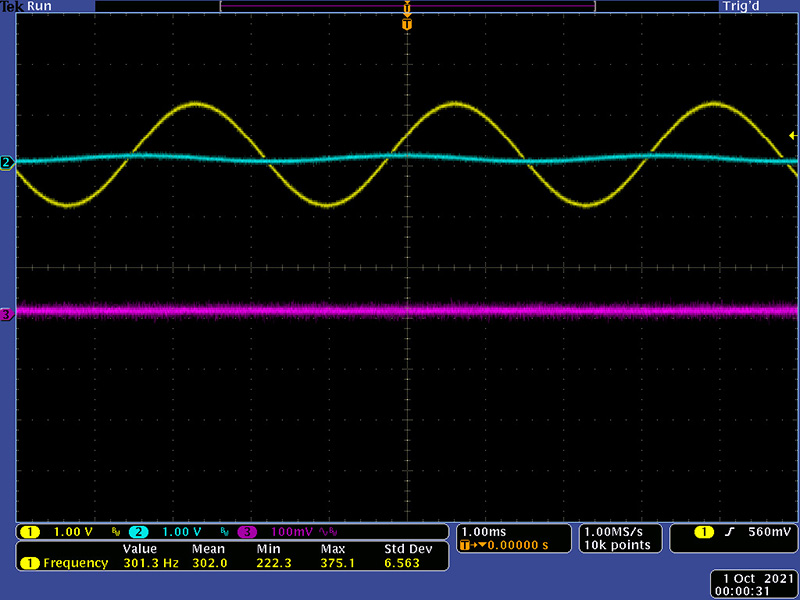Click the orange trigger position T marker
The height and width of the screenshot is (600, 800).
tap(406, 24)
